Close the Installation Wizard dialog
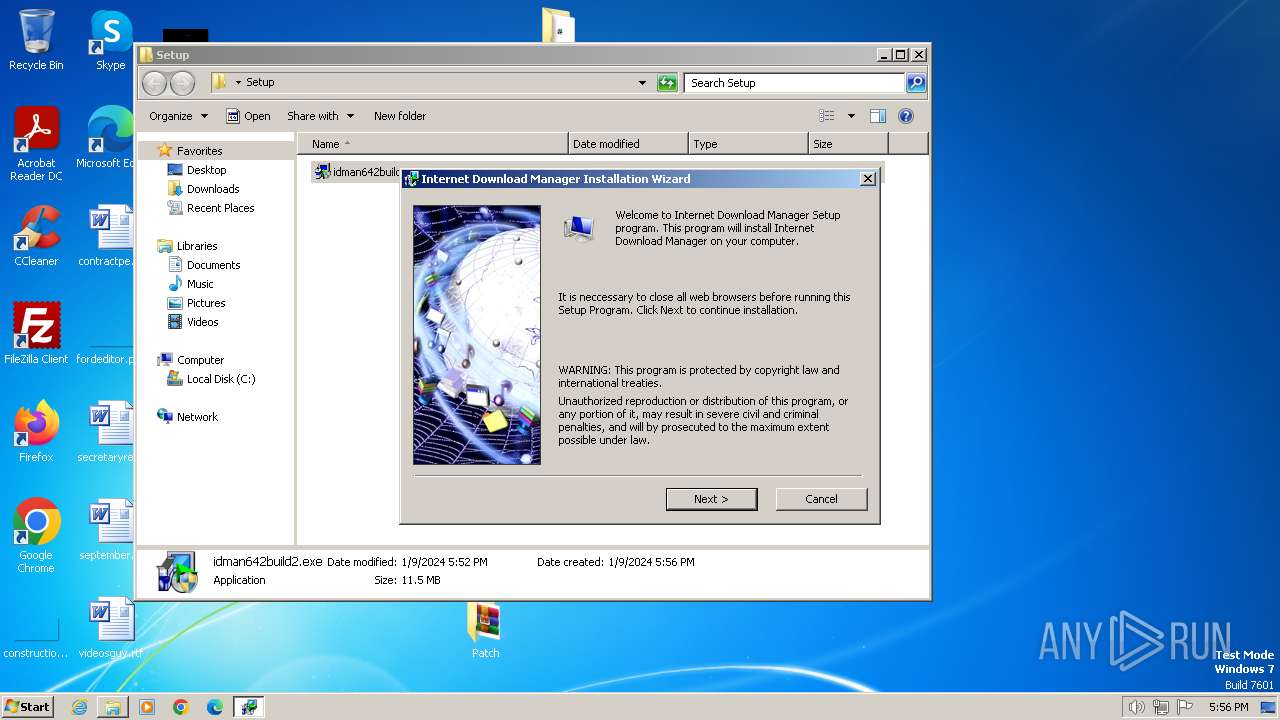 tap(868, 179)
